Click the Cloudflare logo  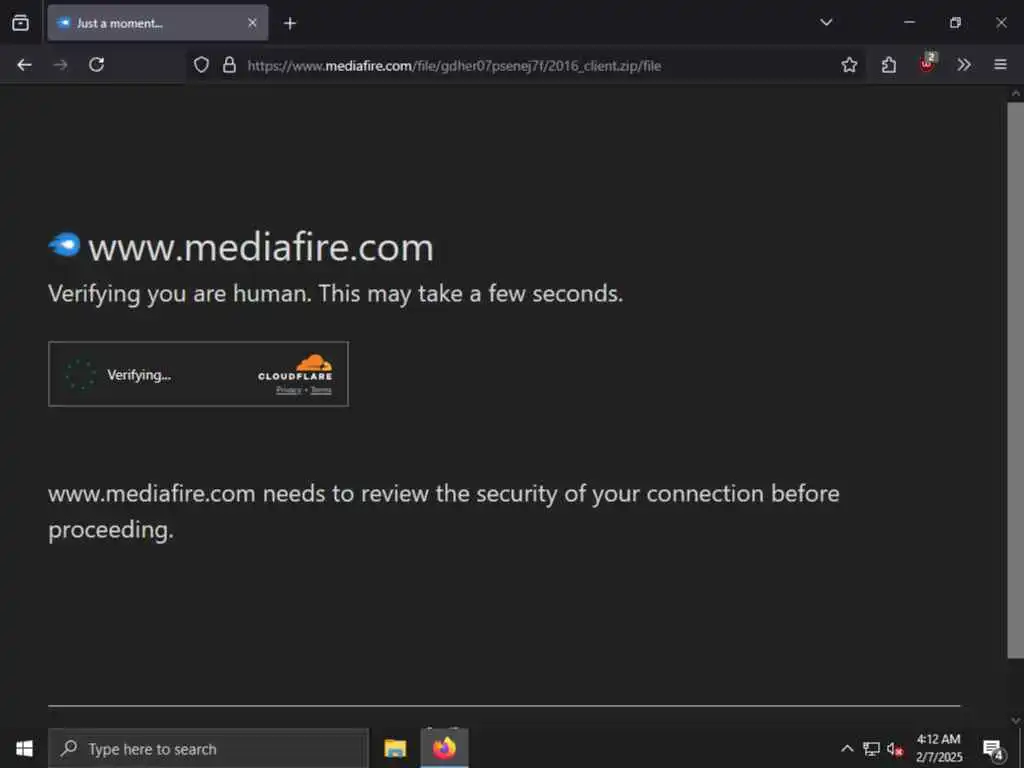(295, 368)
